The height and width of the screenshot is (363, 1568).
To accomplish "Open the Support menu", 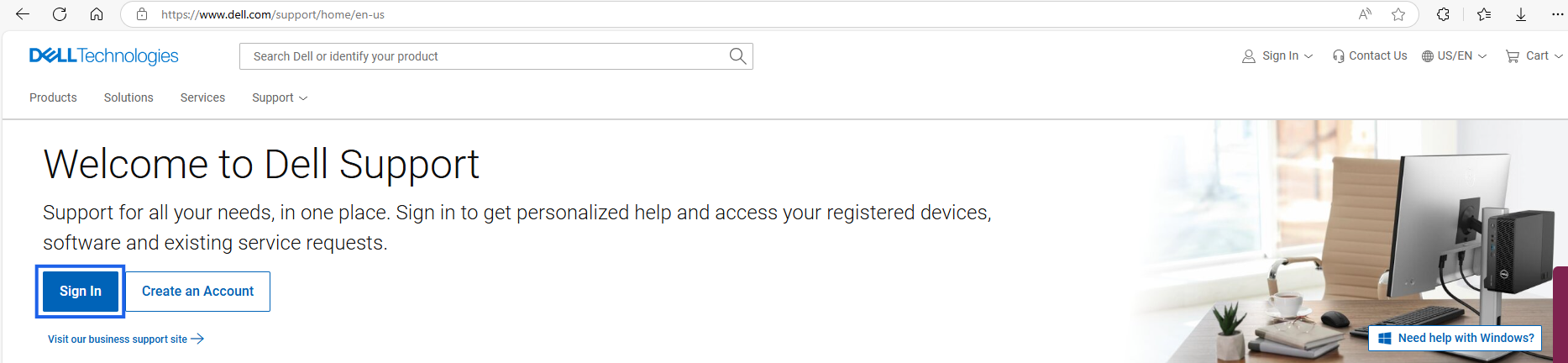I will click(280, 98).
